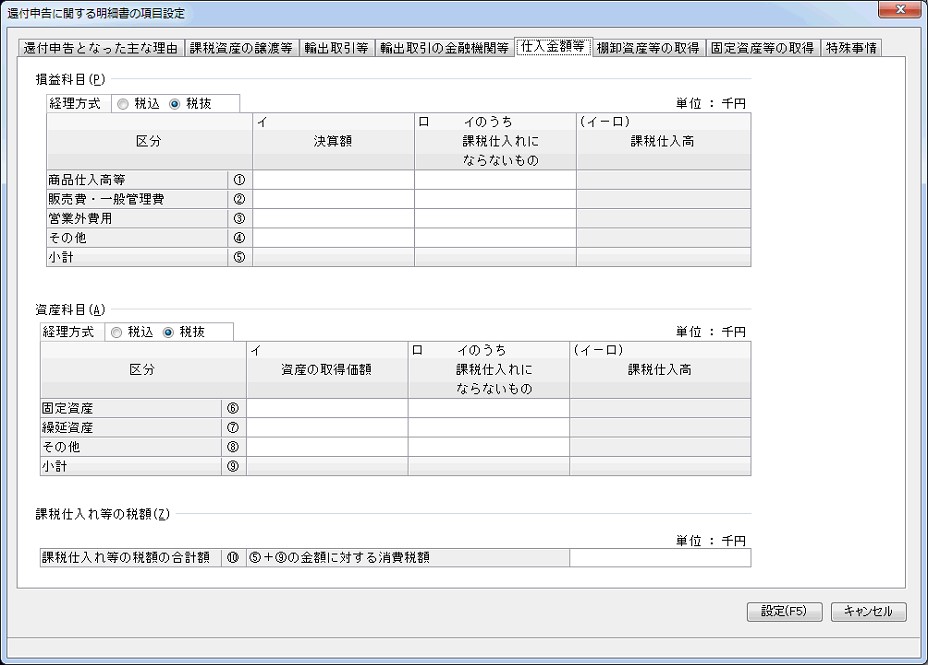The width and height of the screenshot is (928, 666).
Task: Close the 項目設定 dialog window
Action: click(899, 12)
